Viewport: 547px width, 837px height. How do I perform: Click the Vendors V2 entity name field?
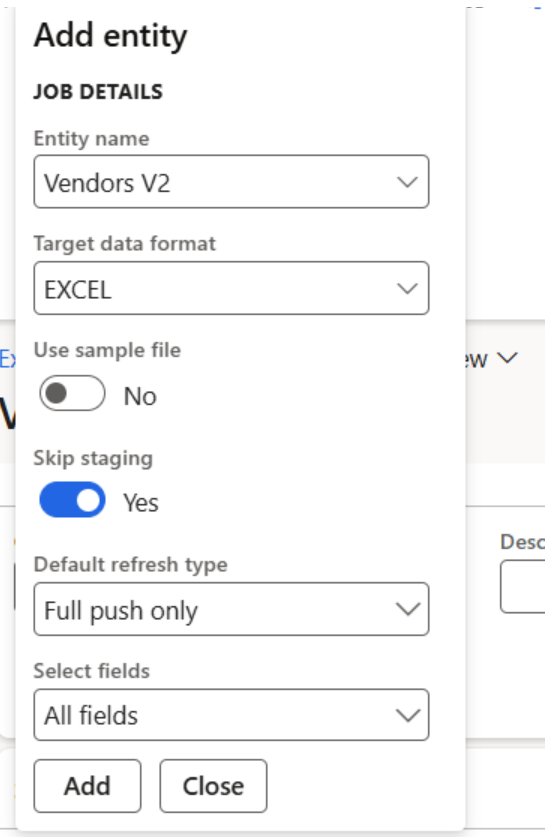(x=231, y=182)
